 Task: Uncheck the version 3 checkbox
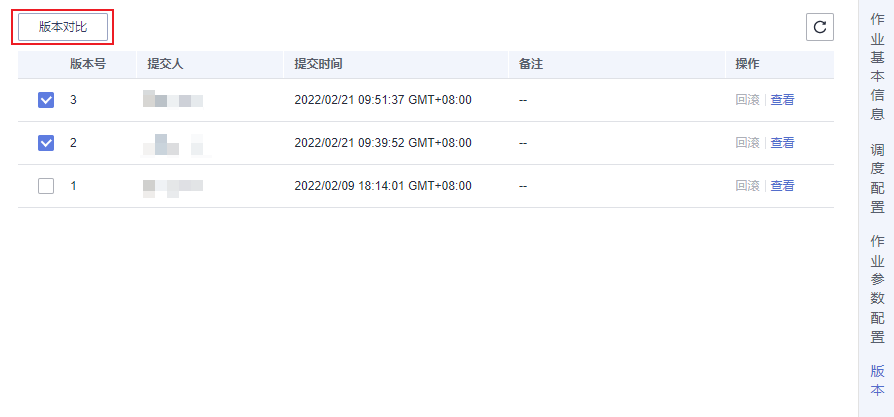click(46, 100)
